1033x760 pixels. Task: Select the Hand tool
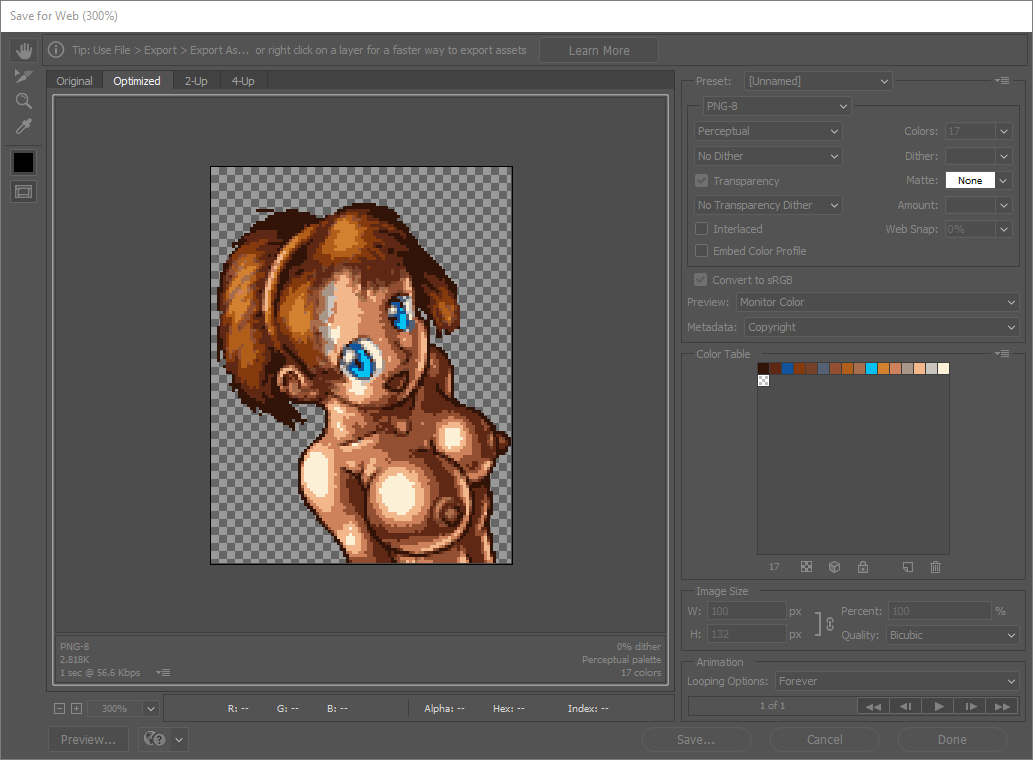coord(23,50)
